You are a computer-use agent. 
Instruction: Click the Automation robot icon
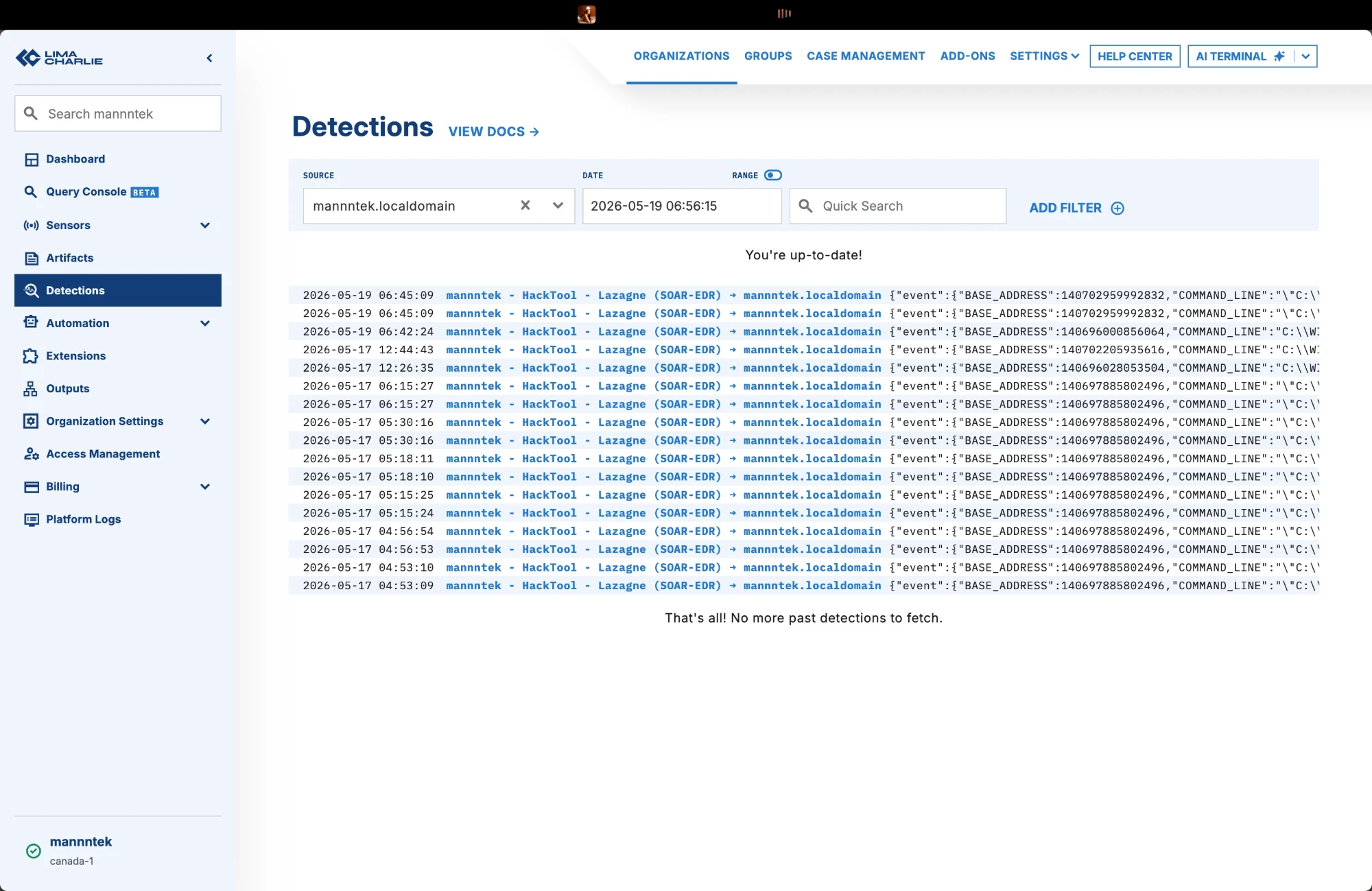point(31,322)
